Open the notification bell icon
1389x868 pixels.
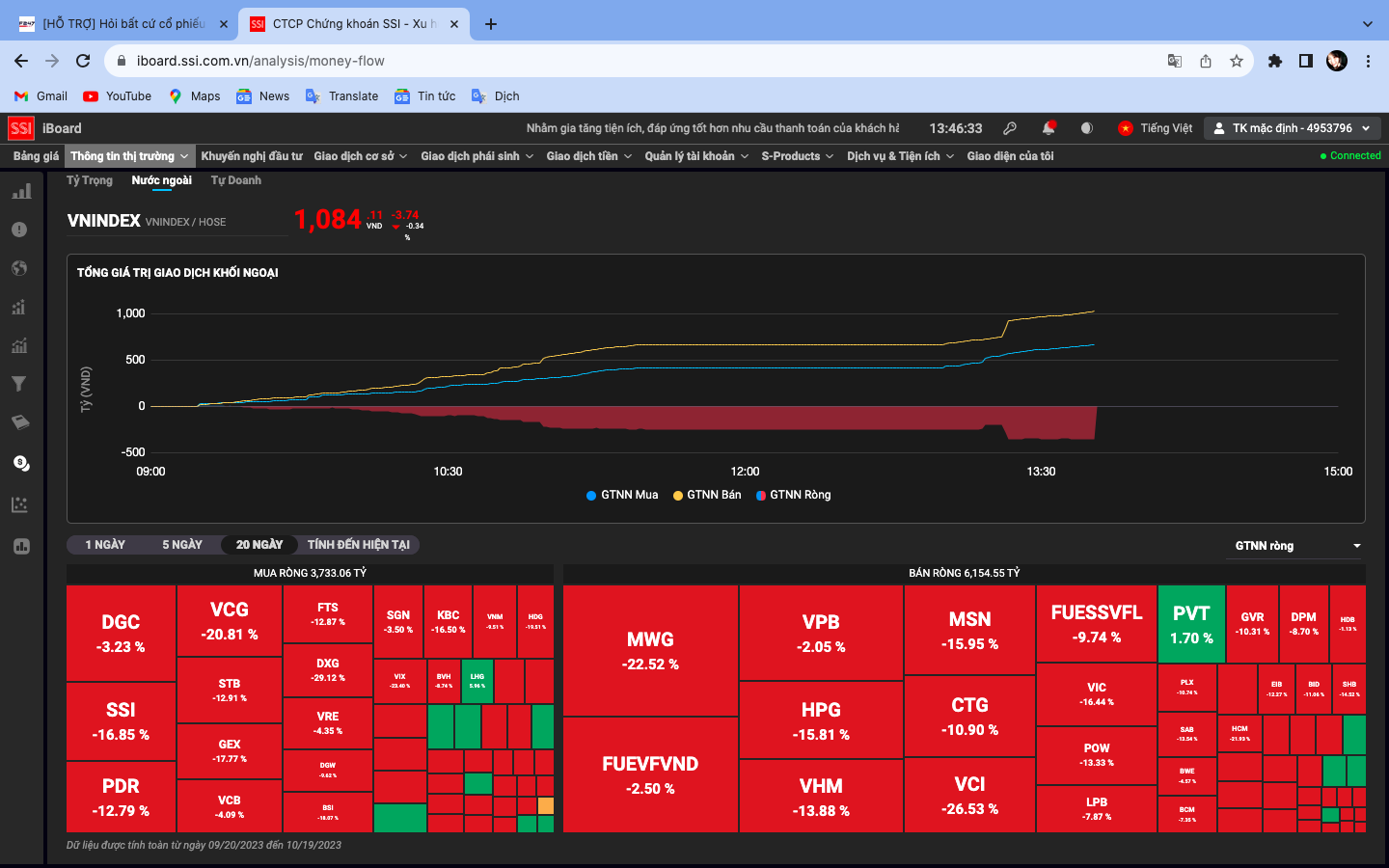pos(1049,128)
